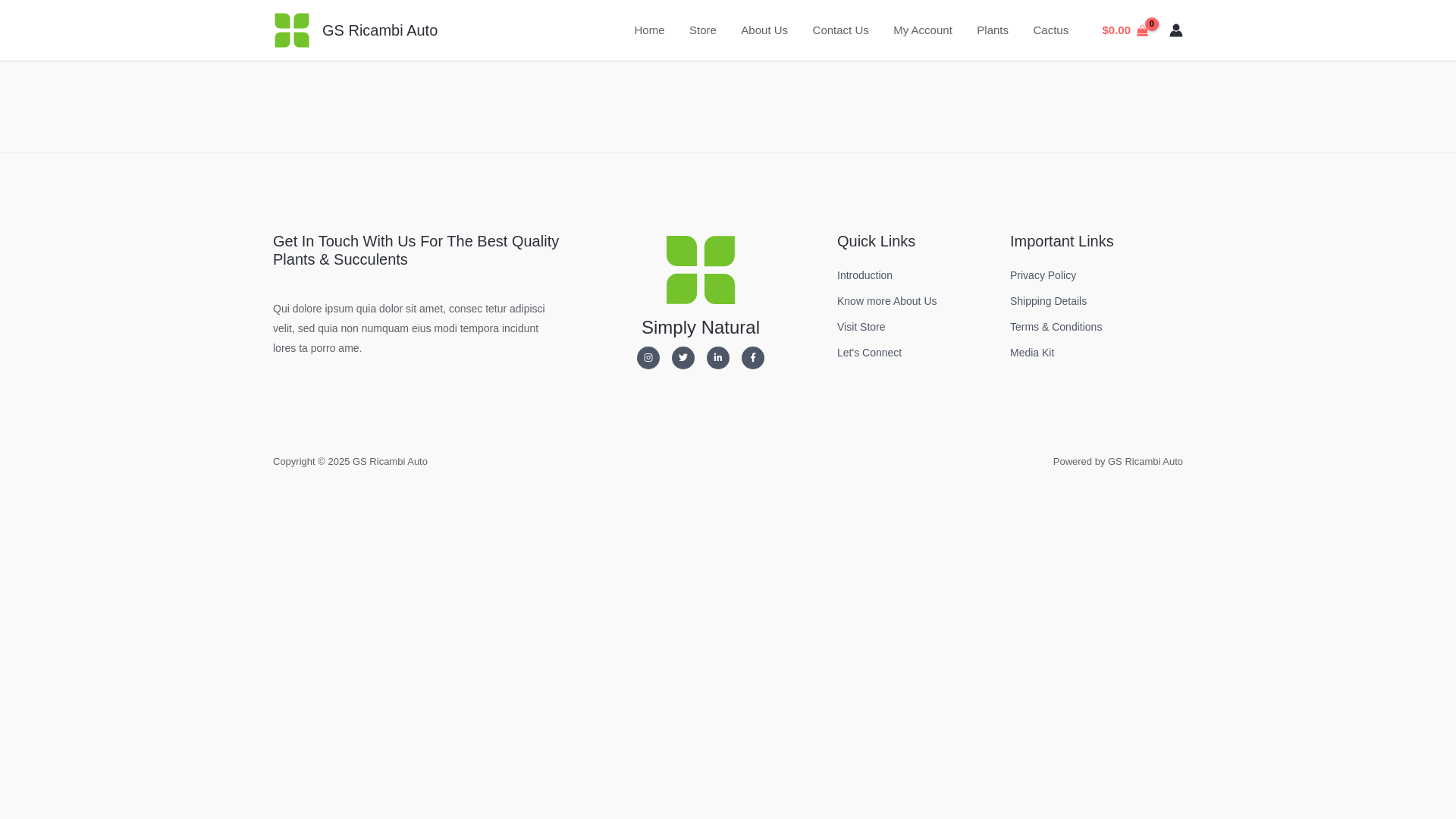Open the Instagram social icon
This screenshot has width=1456, height=819.
tap(648, 358)
